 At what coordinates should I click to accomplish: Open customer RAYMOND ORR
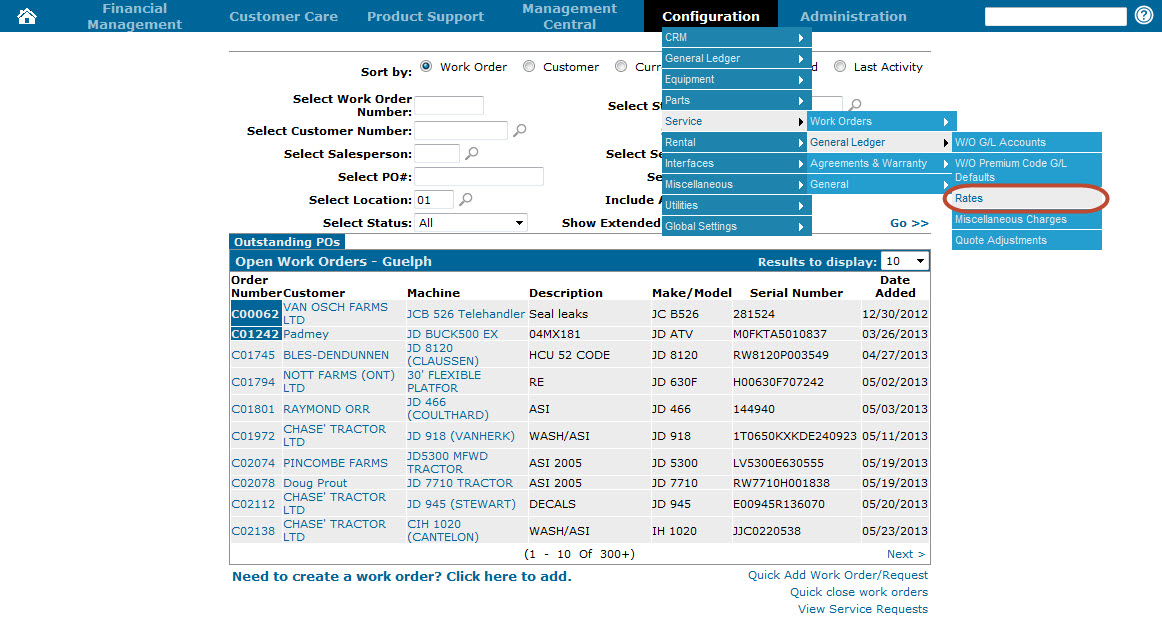326,409
